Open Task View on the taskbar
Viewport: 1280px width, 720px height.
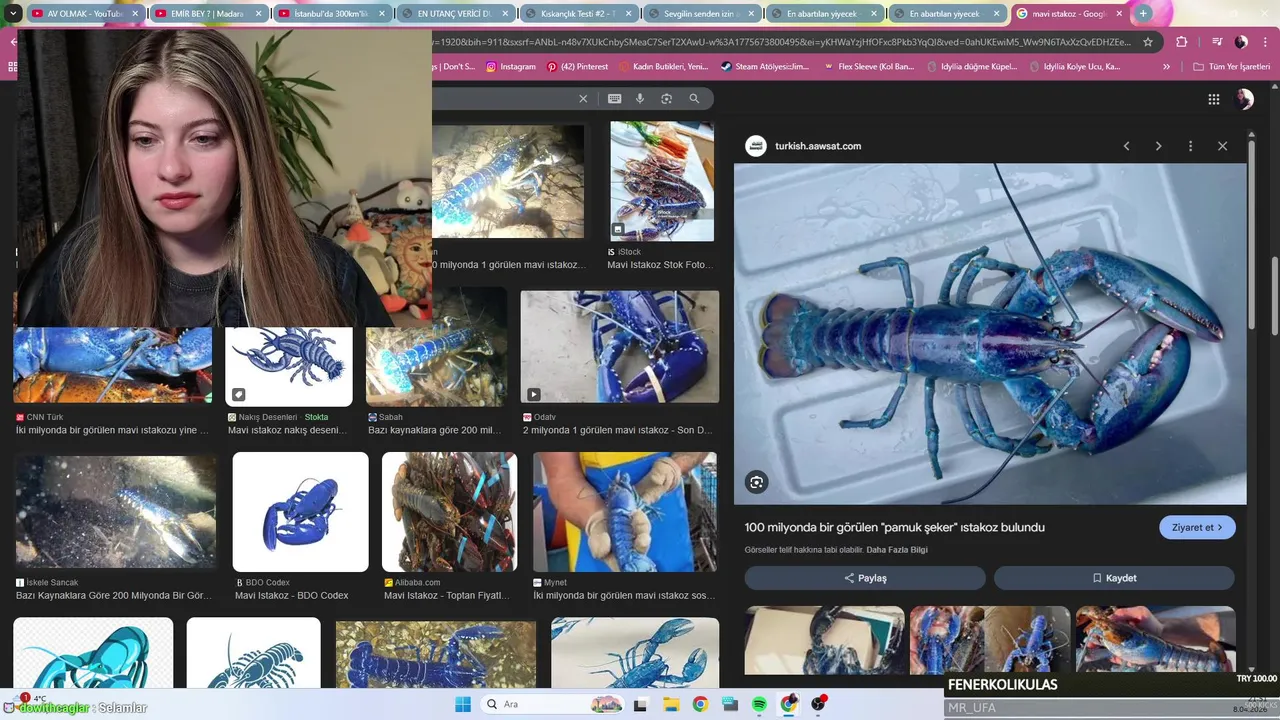click(641, 704)
